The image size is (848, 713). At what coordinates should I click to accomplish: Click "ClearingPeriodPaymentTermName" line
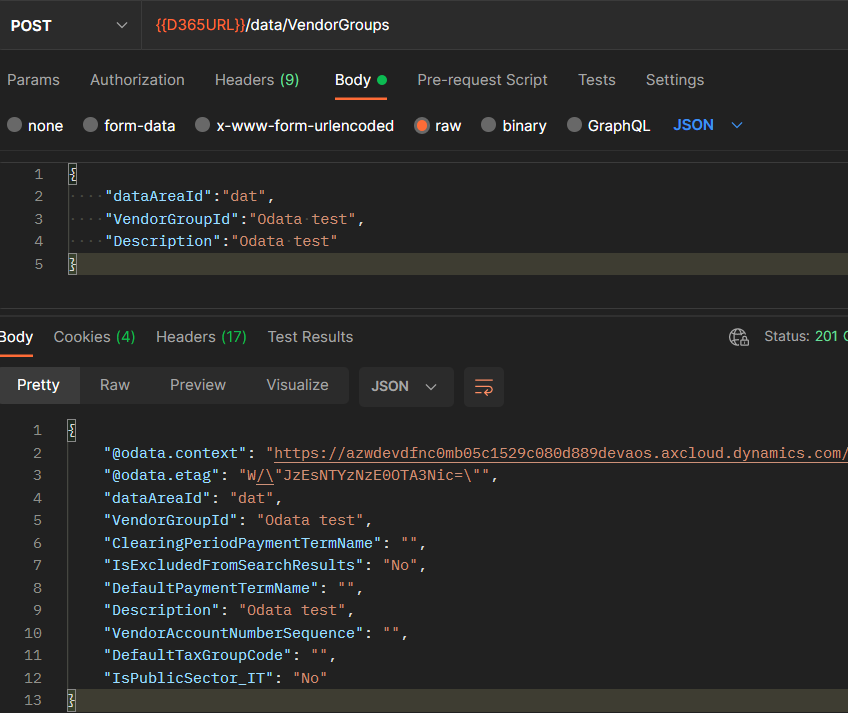coord(264,543)
